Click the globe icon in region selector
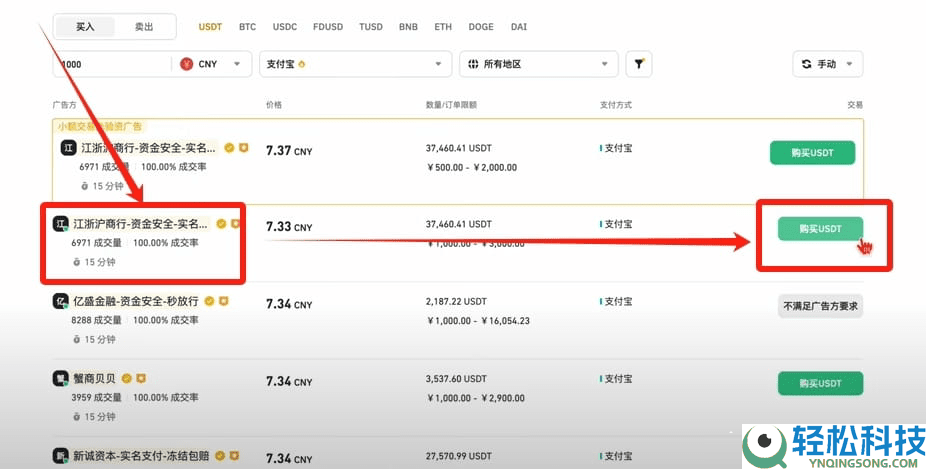 [x=473, y=64]
